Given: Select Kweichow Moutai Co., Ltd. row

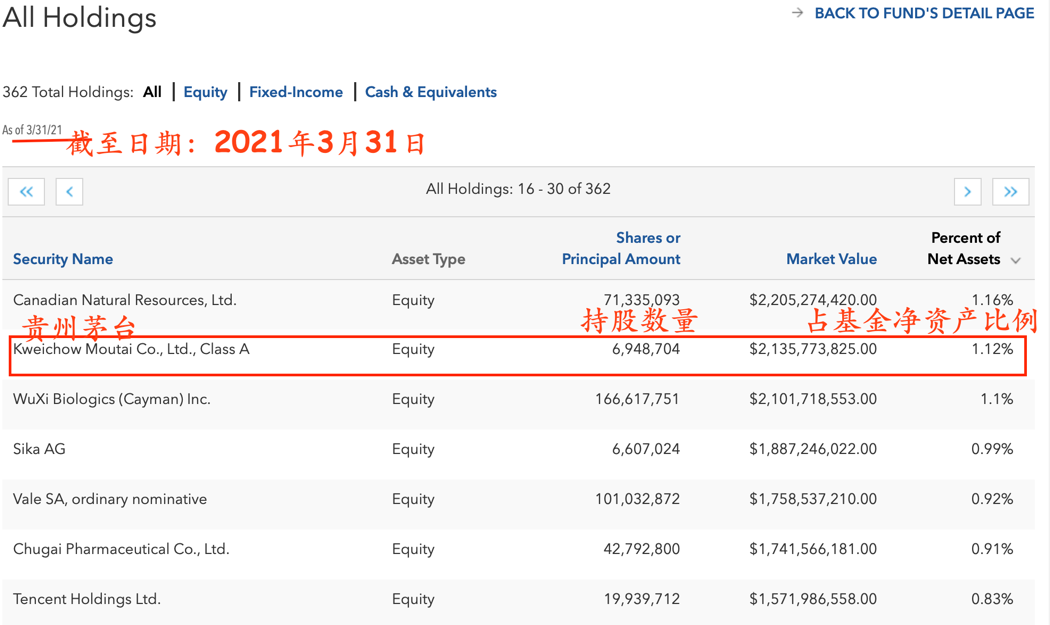Looking at the screenshot, I should 131,349.
